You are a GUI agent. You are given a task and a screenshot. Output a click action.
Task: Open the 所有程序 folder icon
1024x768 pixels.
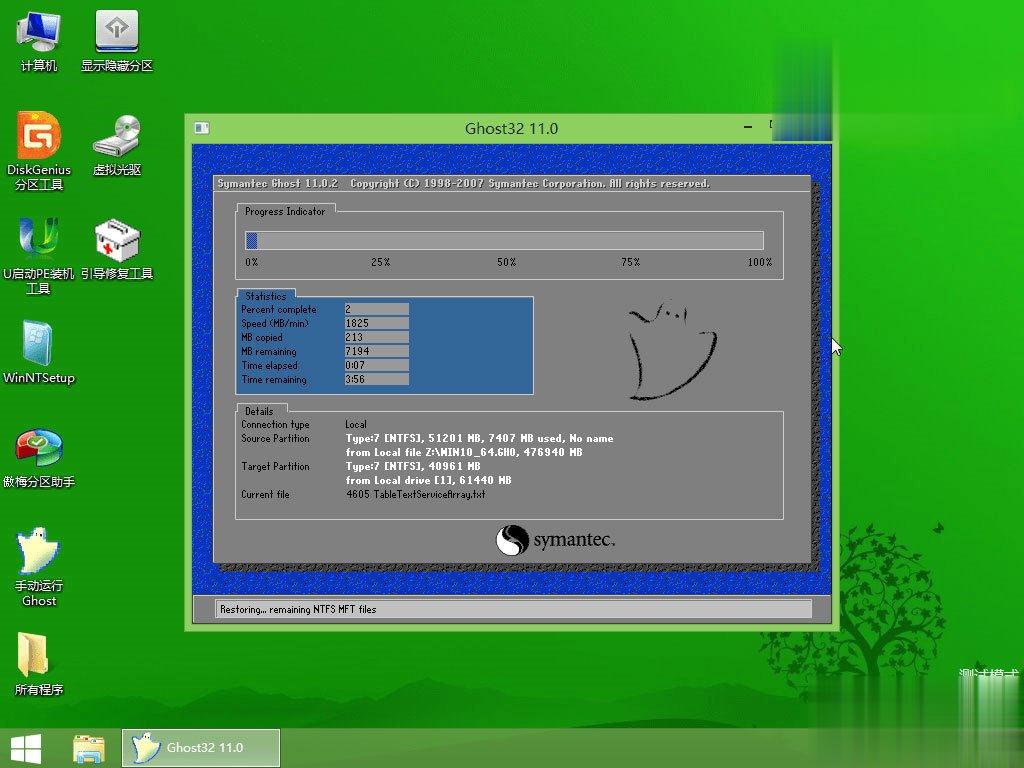click(x=39, y=664)
